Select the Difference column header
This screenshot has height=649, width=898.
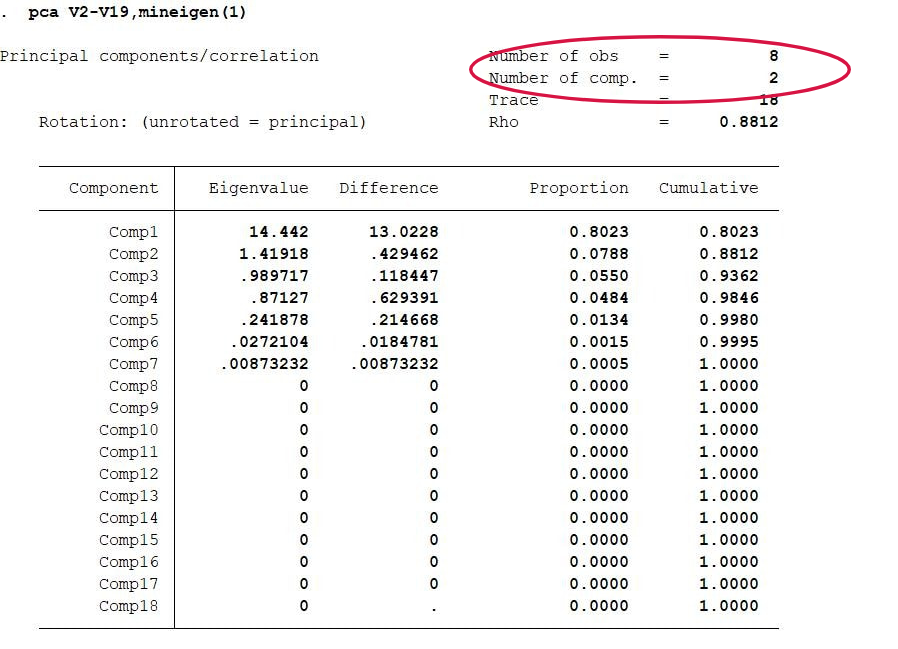388,187
